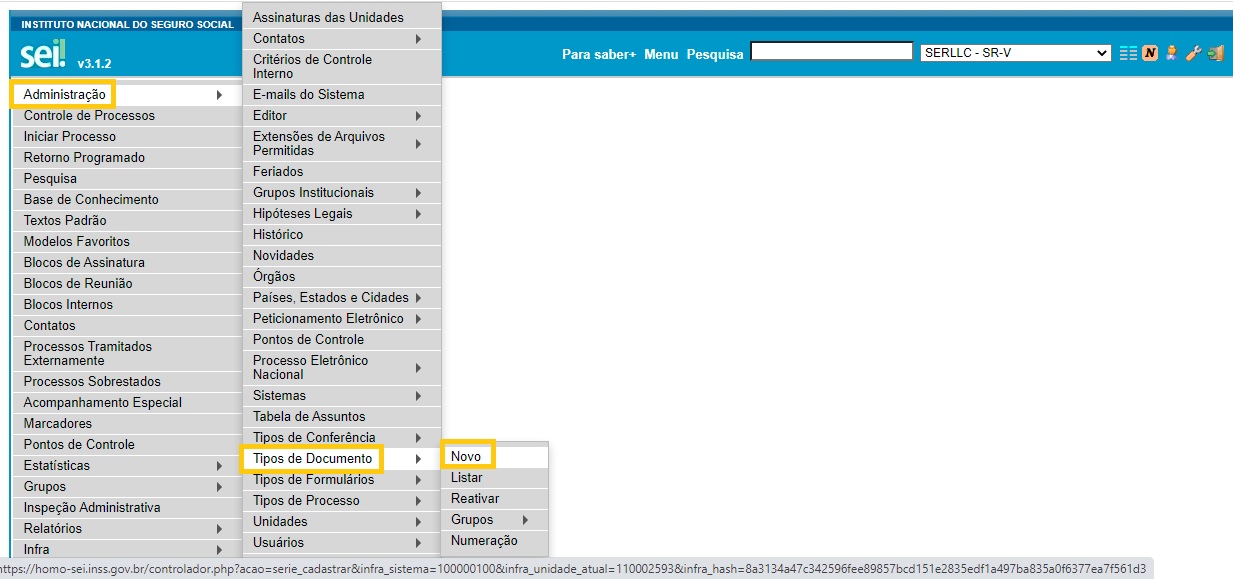Open system settings wrench icon
Screen dimensions: 1233x579
click(1193, 54)
